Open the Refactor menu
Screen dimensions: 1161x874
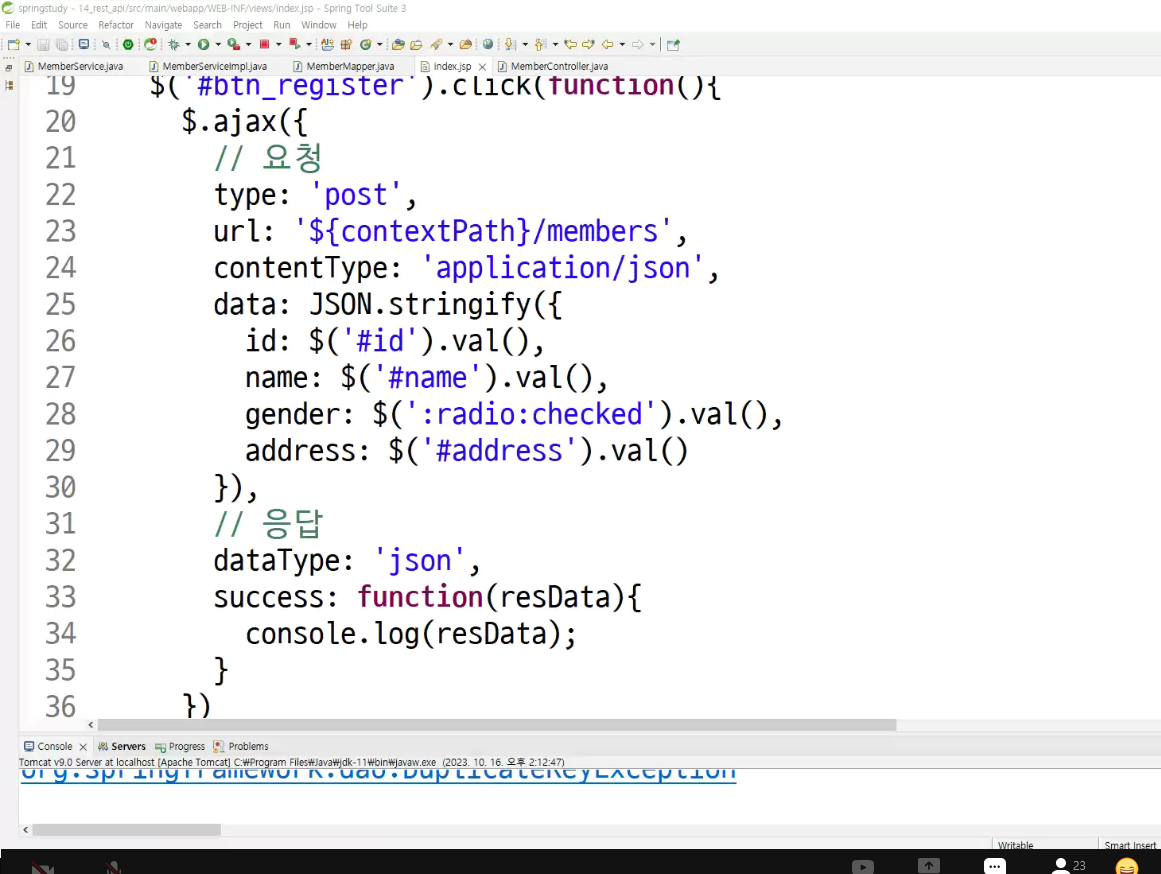tap(116, 24)
